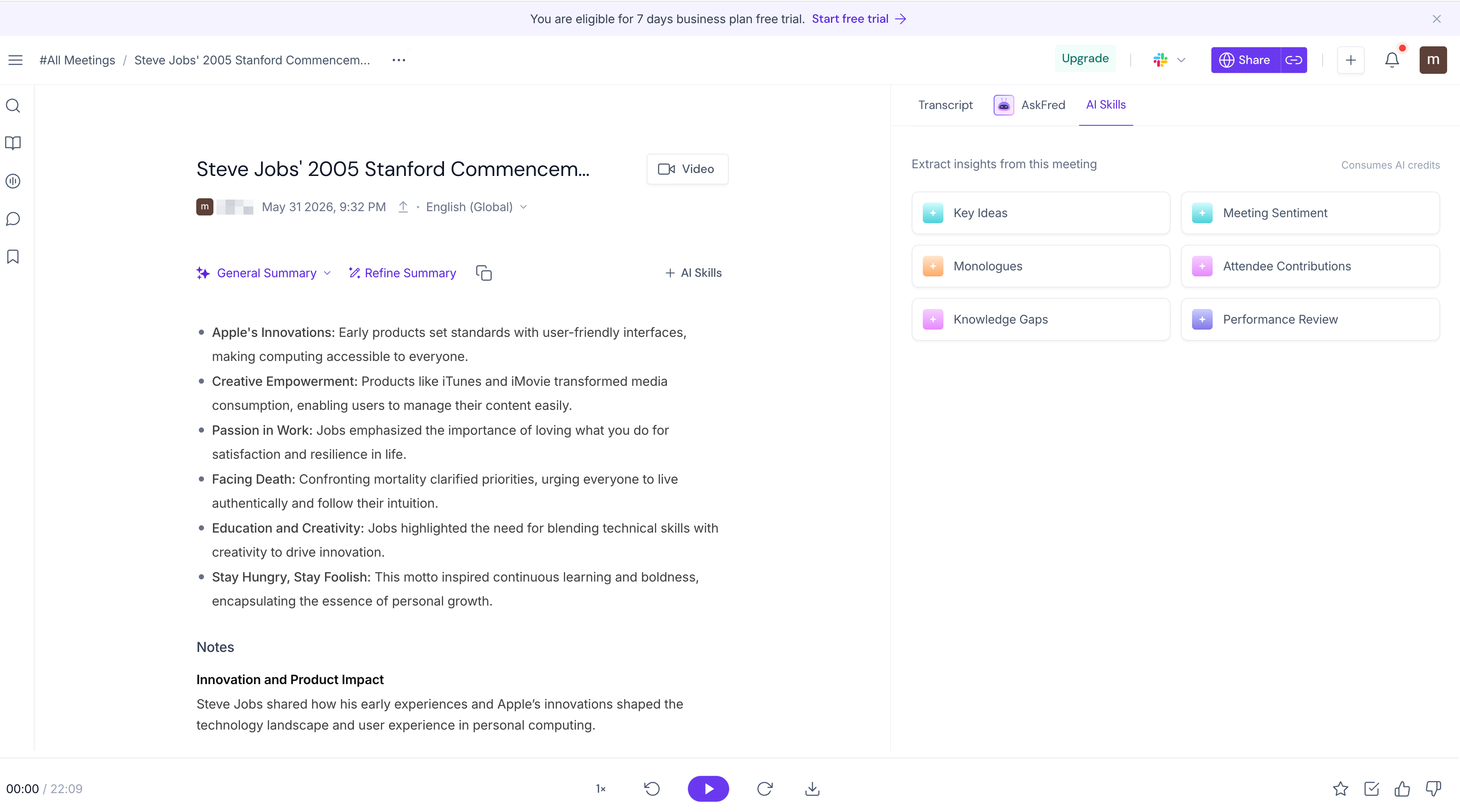Viewport: 1460px width, 812px height.
Task: Click the breadcrumb meeting name
Action: [252, 60]
